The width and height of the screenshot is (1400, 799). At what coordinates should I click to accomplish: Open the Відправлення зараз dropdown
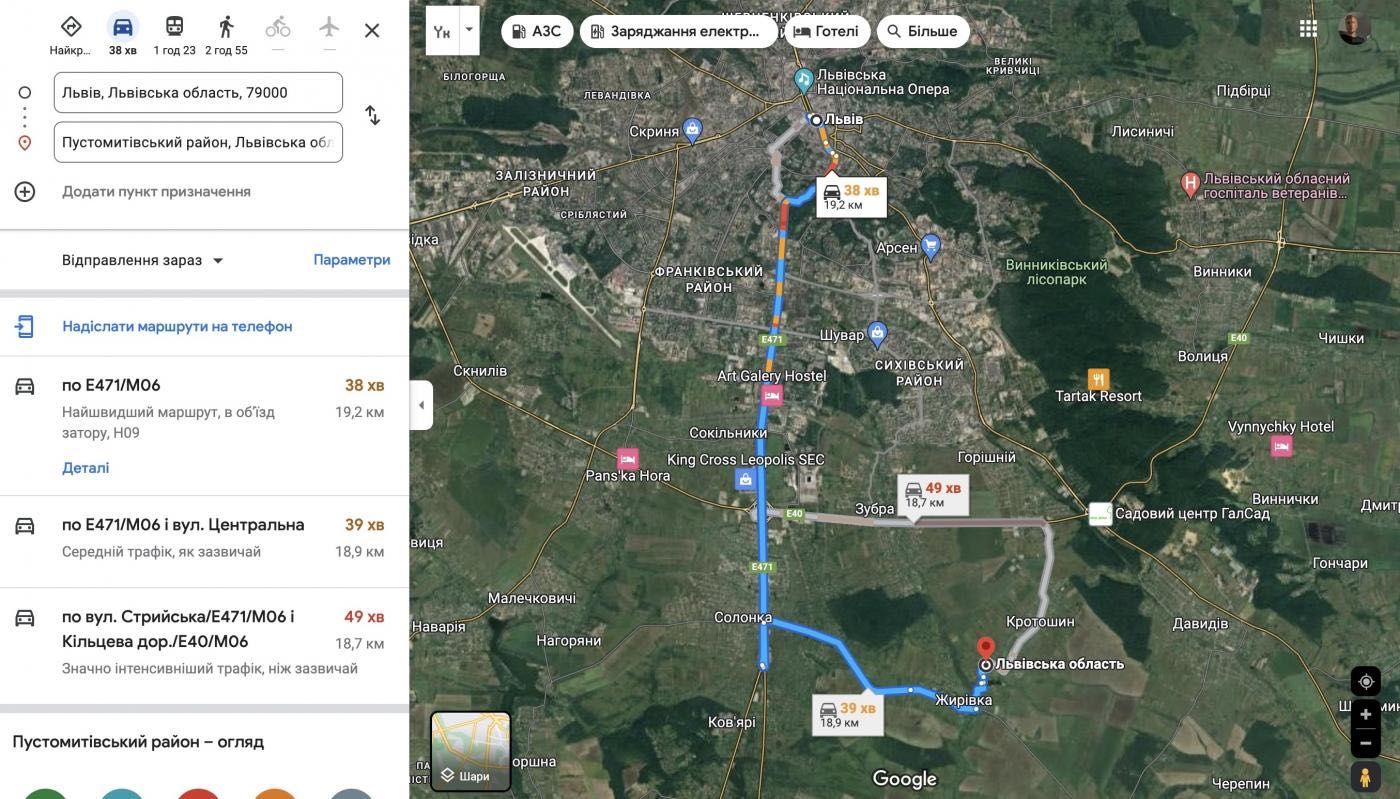coord(142,260)
